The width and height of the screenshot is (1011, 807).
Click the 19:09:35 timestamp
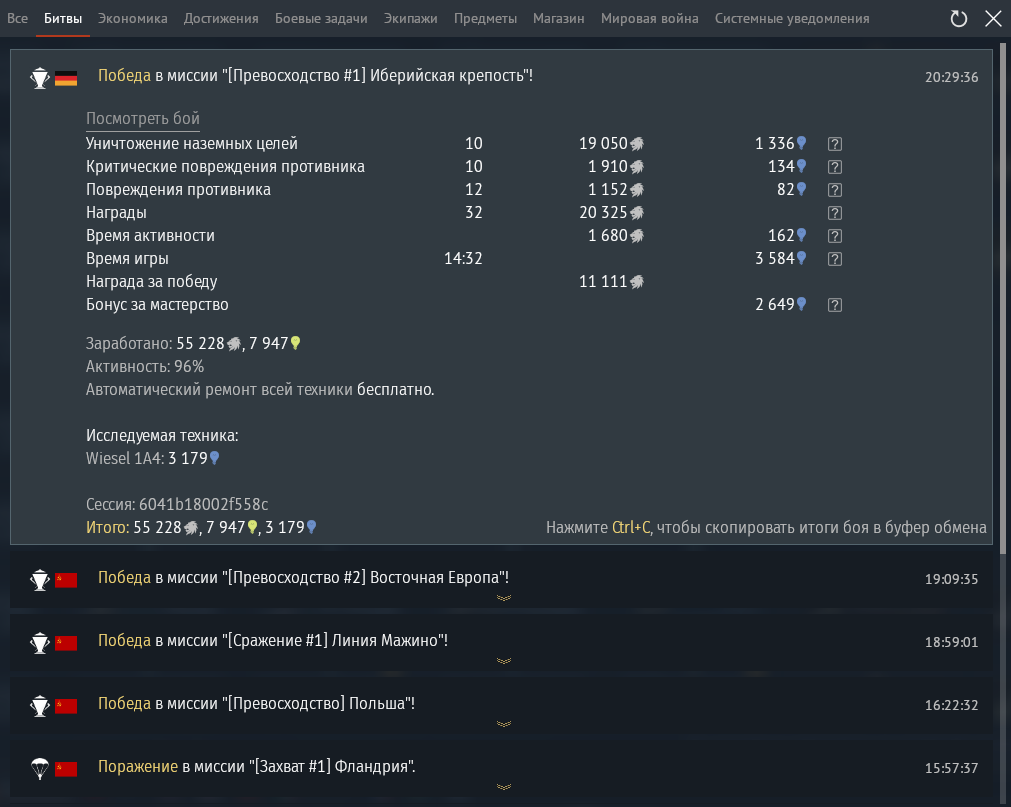coord(952,579)
